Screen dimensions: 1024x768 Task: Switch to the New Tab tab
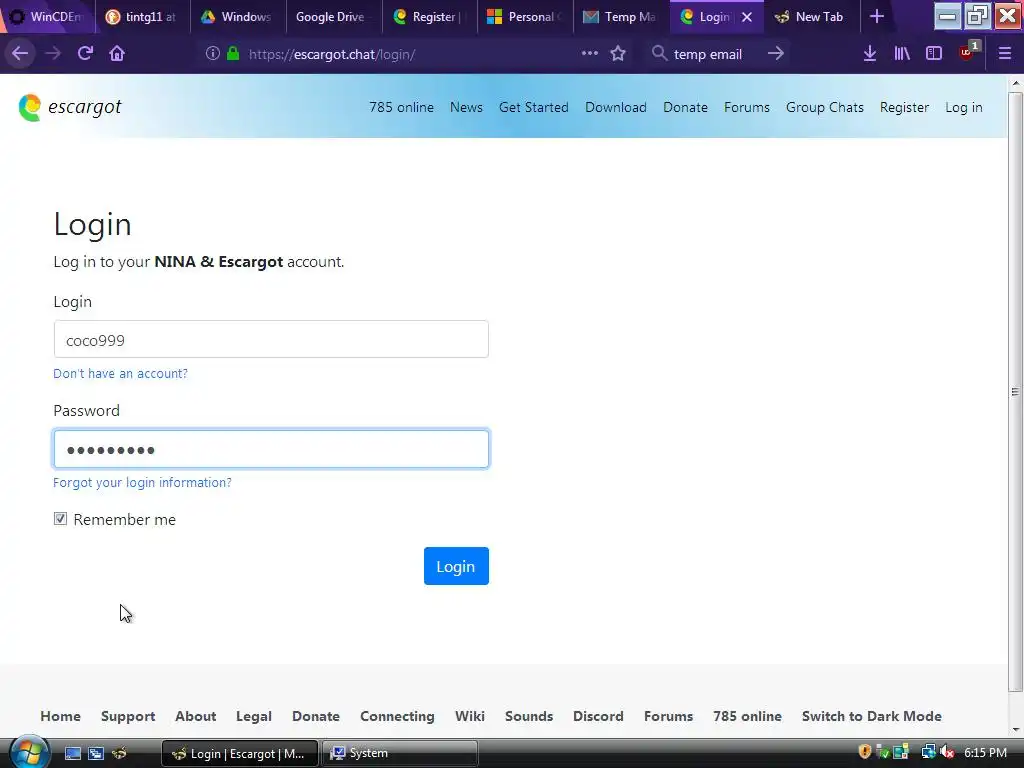pos(811,17)
